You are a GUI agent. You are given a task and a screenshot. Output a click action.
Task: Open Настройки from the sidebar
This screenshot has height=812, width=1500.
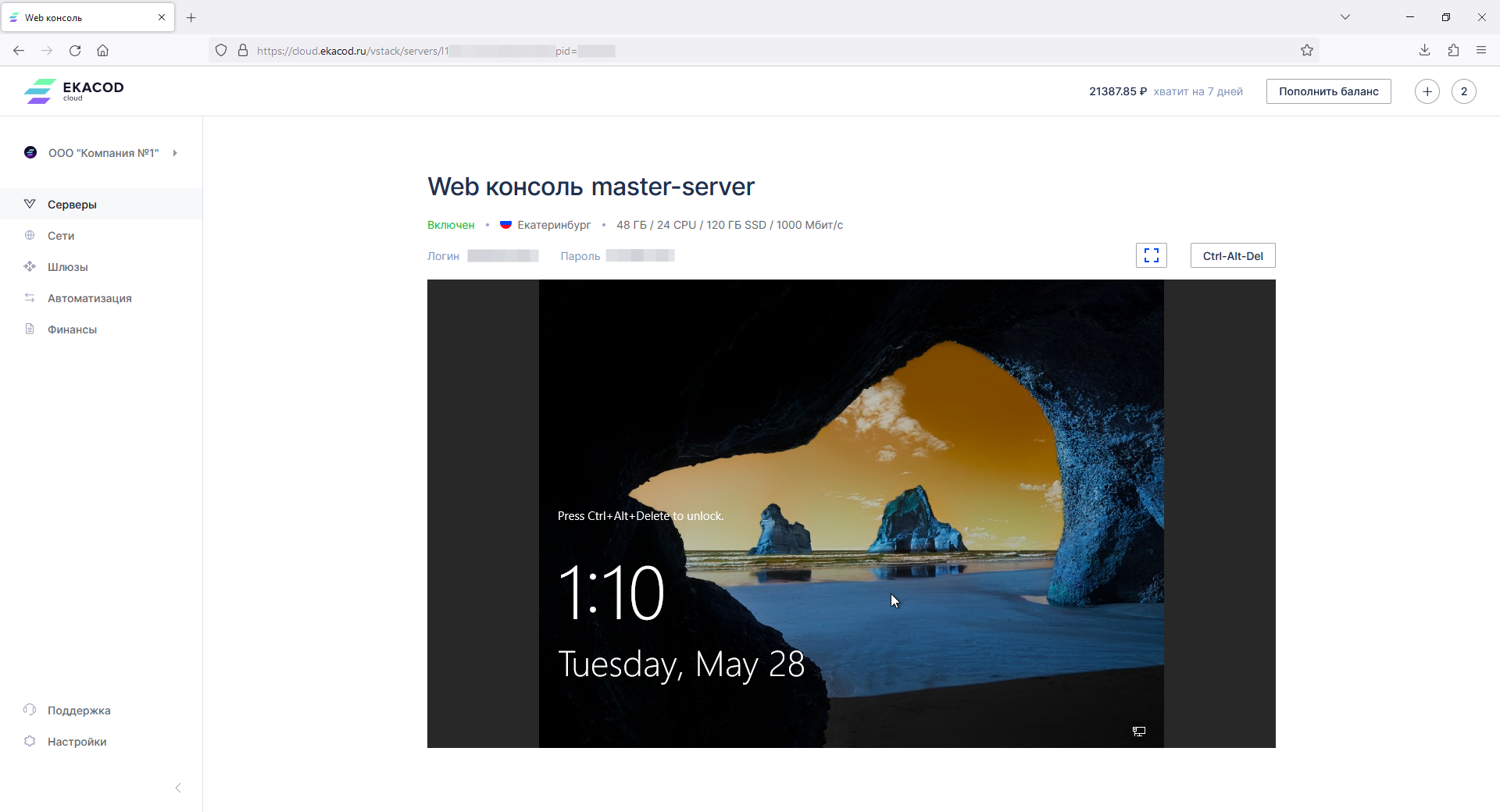pos(77,742)
